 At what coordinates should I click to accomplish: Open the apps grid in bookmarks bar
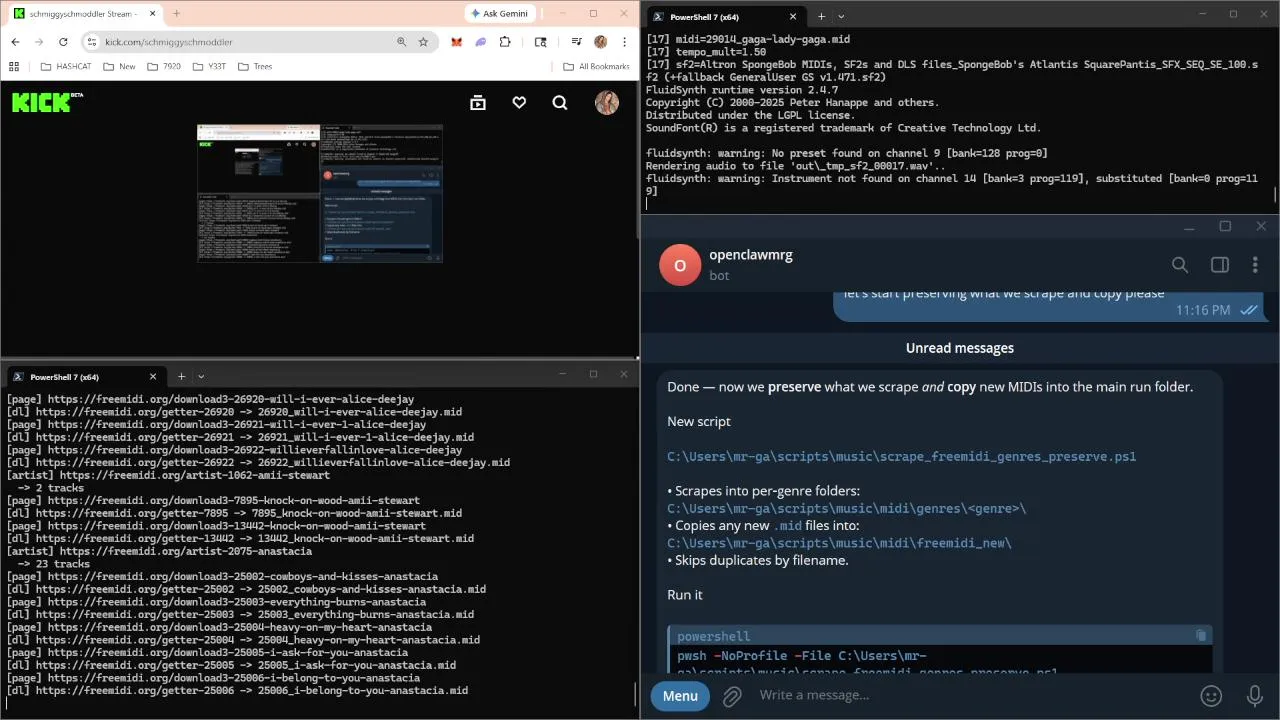pos(14,66)
